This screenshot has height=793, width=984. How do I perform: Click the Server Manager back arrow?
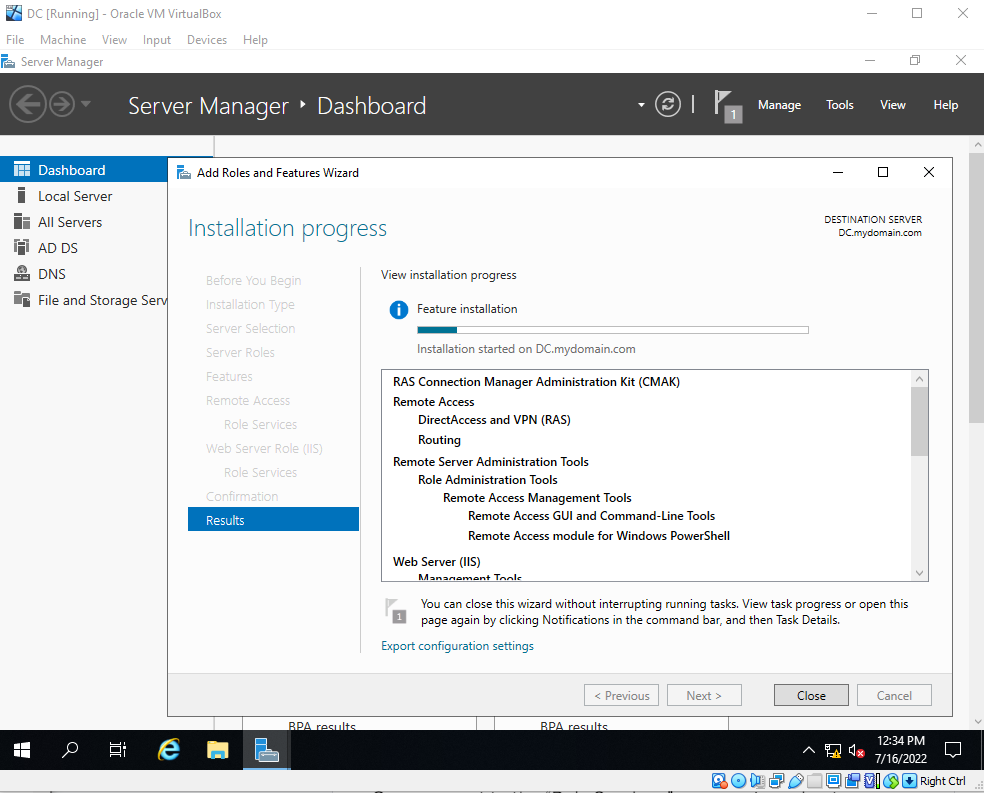[28, 104]
